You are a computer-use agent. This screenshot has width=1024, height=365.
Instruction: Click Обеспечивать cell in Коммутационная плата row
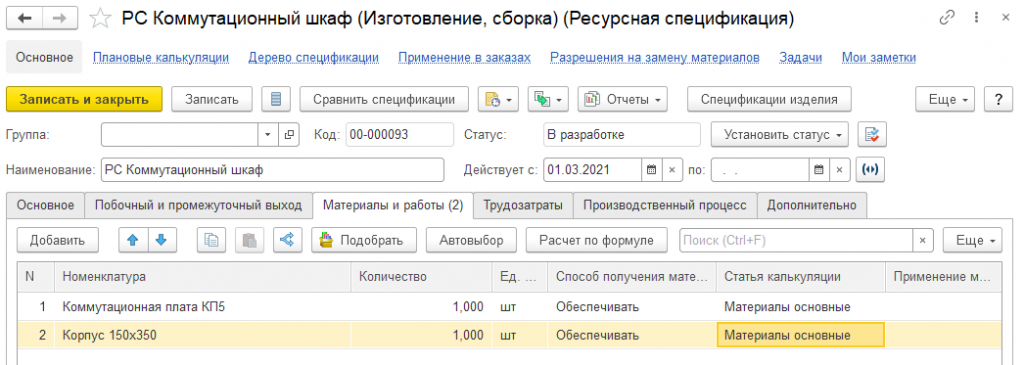632,306
